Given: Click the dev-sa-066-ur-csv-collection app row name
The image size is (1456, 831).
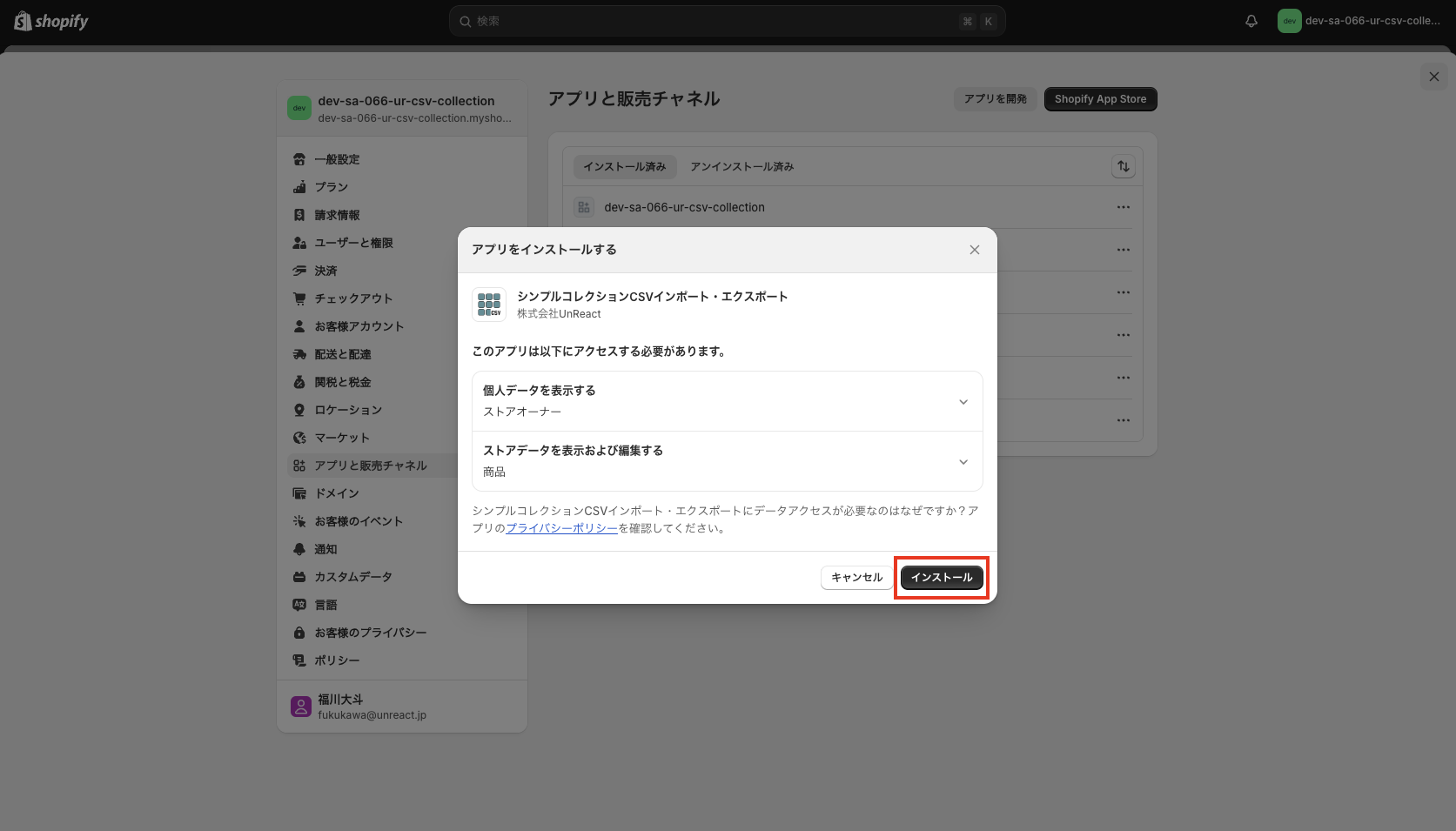Looking at the screenshot, I should coord(685,207).
